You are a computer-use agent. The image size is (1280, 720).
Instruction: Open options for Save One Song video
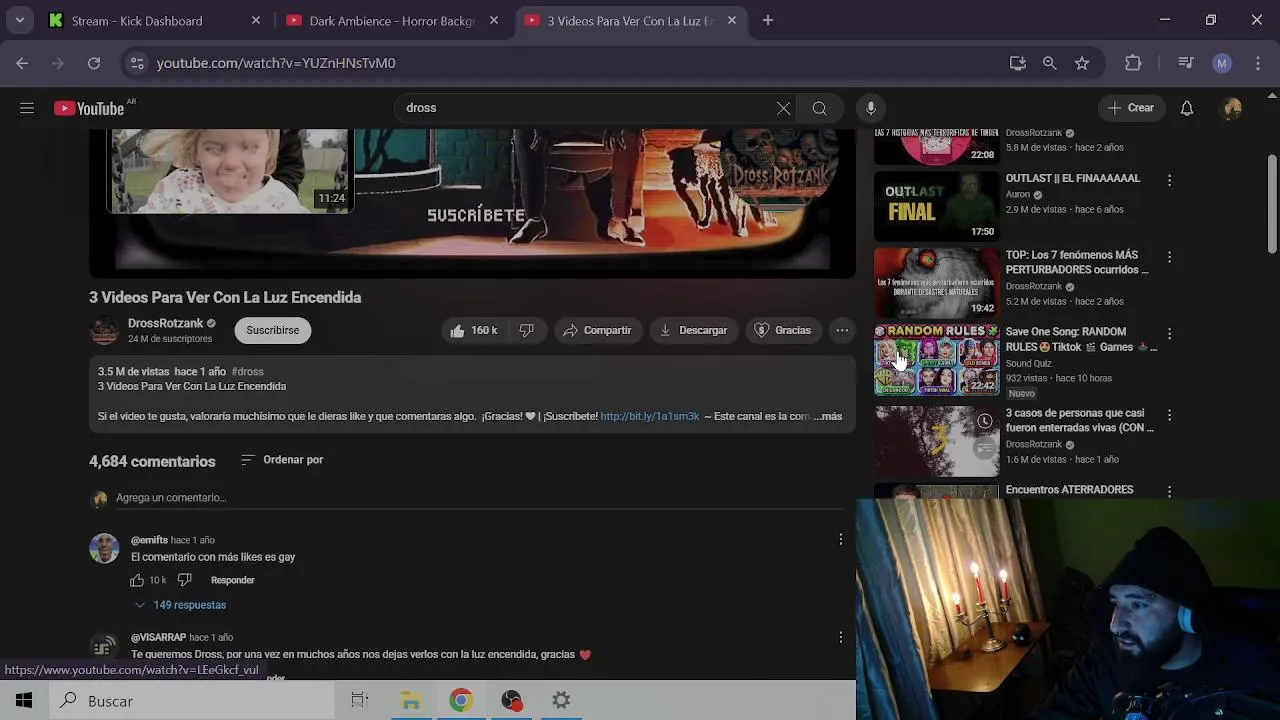(x=1169, y=333)
